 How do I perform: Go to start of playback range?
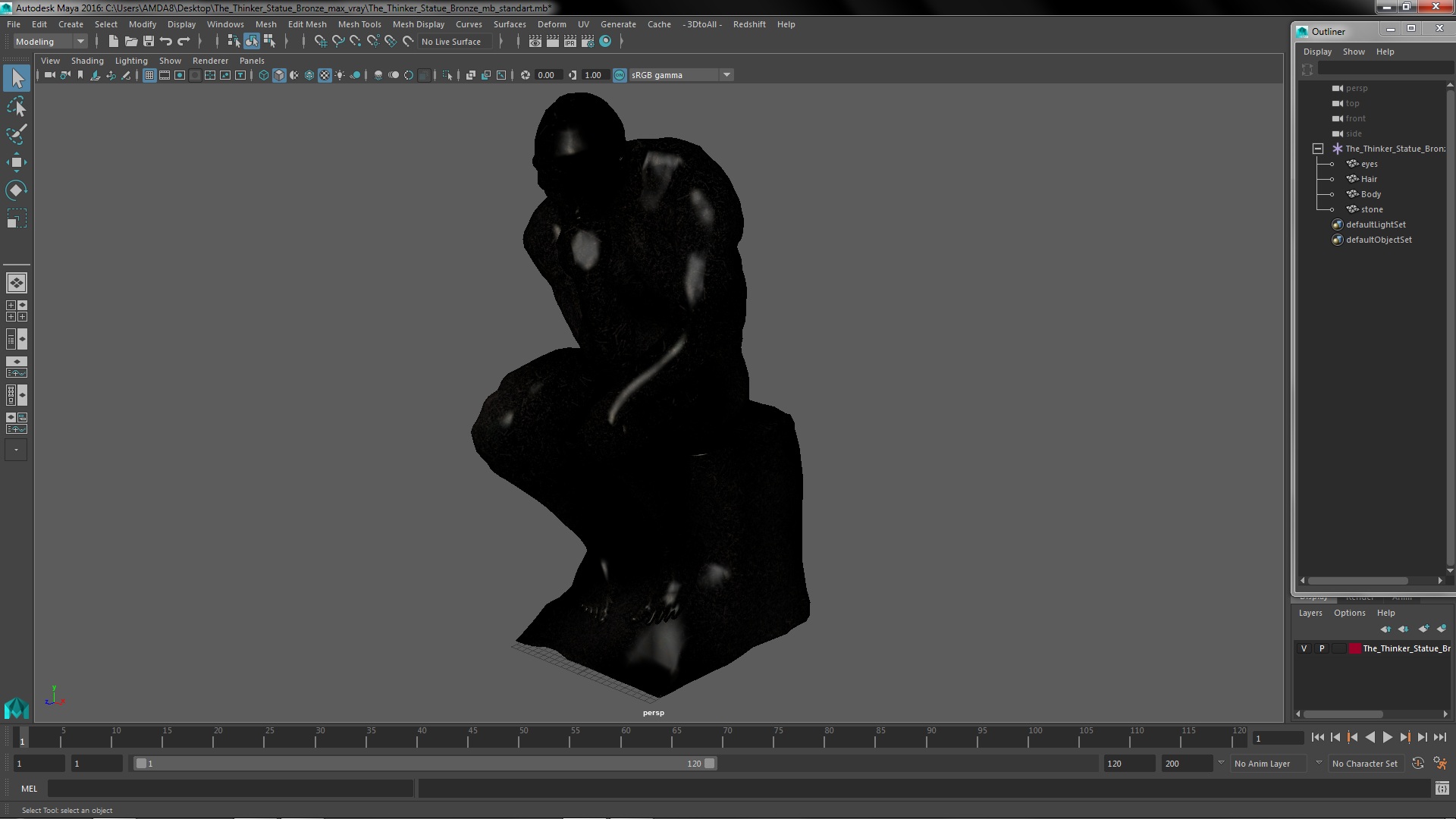coord(1318,737)
